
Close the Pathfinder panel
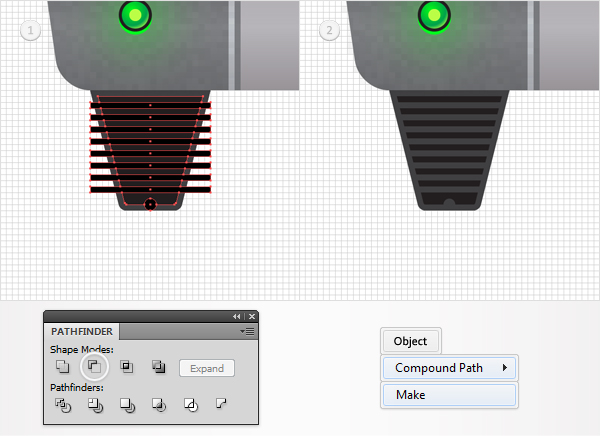point(252,317)
